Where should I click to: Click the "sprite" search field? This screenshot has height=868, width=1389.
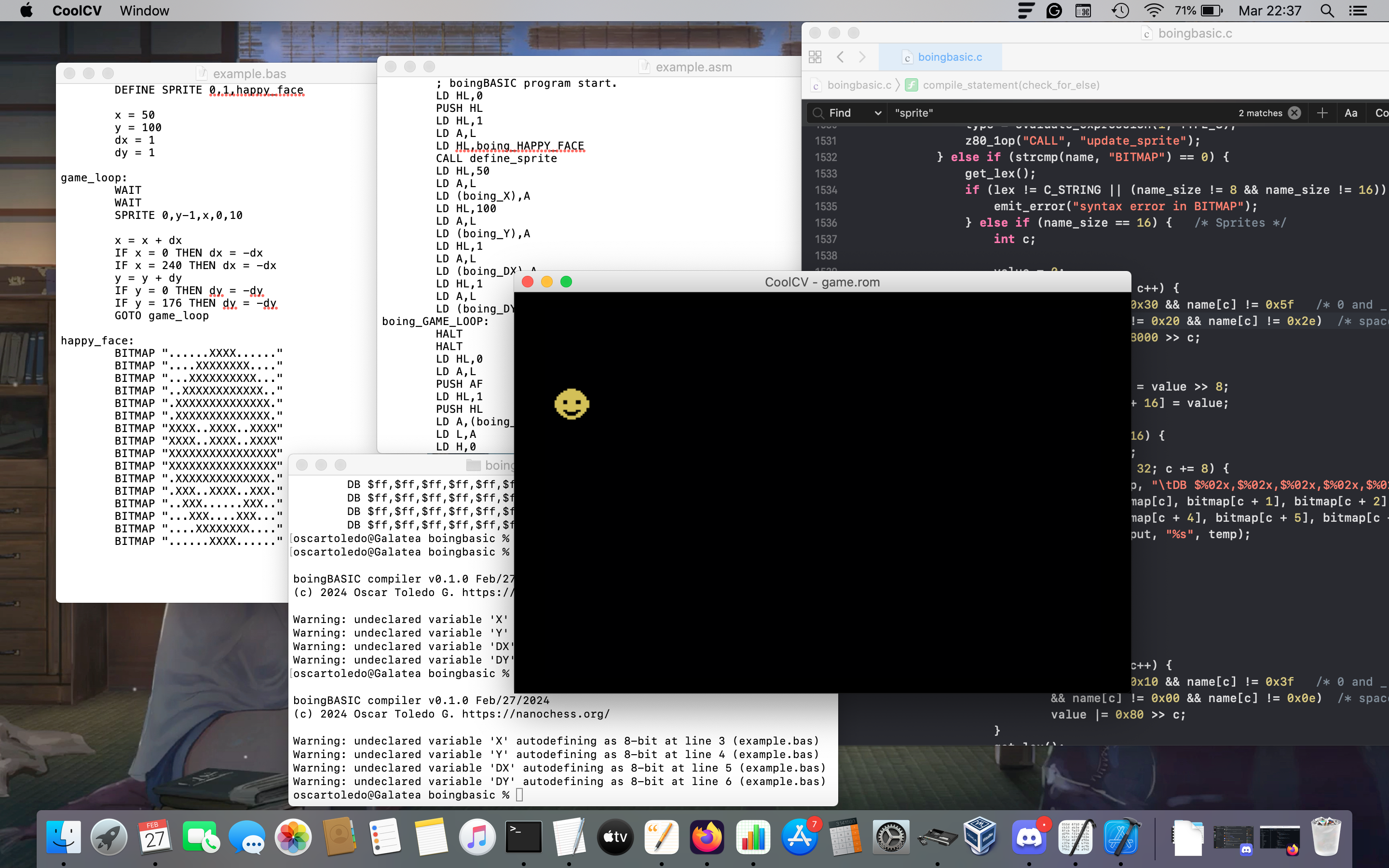[1062, 113]
